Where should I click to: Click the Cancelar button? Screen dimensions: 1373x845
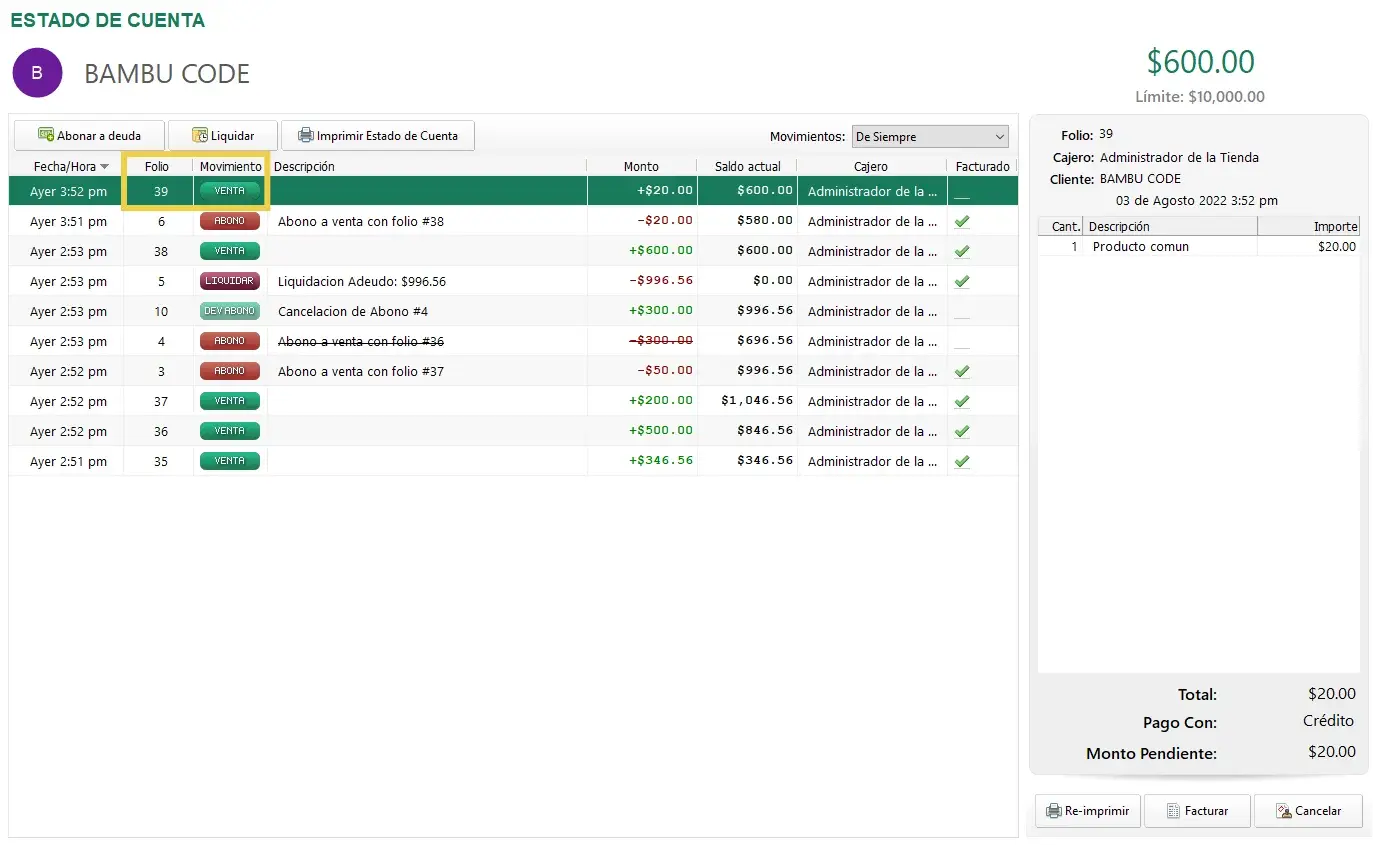click(1308, 811)
